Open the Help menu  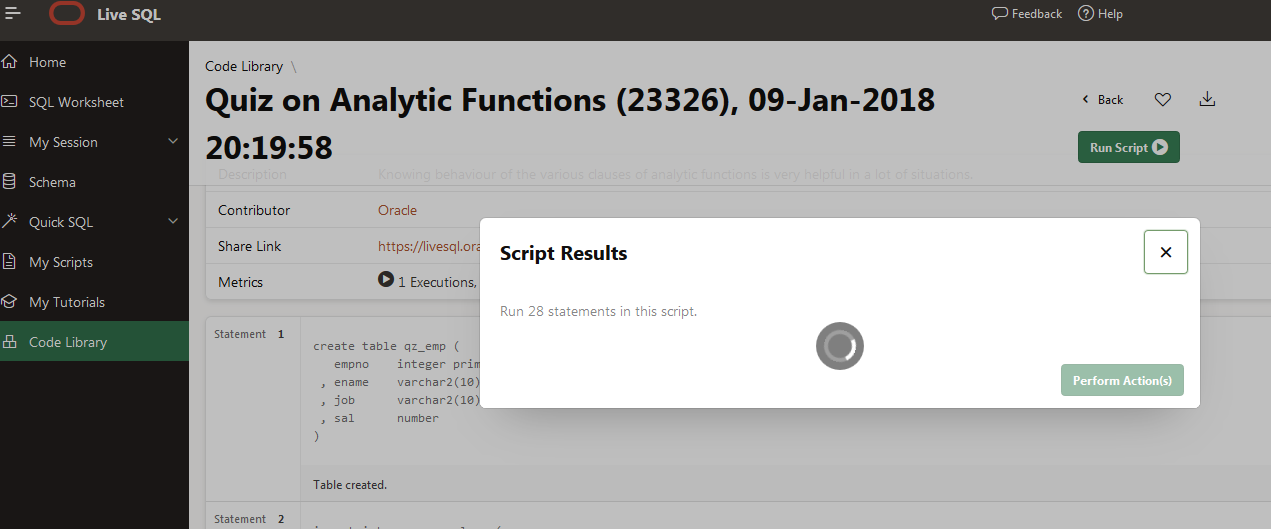(x=1100, y=14)
